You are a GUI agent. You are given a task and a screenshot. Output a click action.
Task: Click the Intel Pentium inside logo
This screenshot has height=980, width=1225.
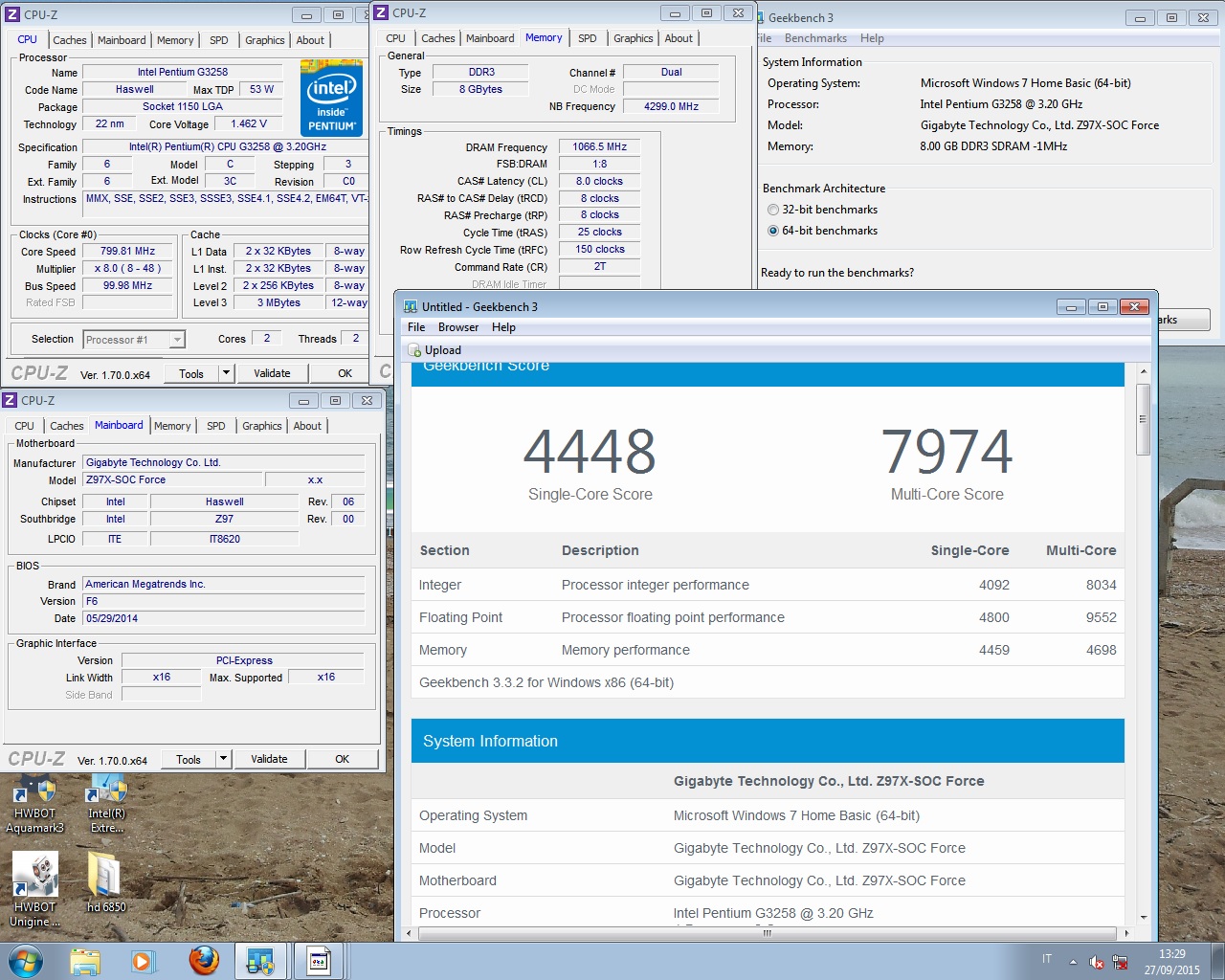[331, 98]
